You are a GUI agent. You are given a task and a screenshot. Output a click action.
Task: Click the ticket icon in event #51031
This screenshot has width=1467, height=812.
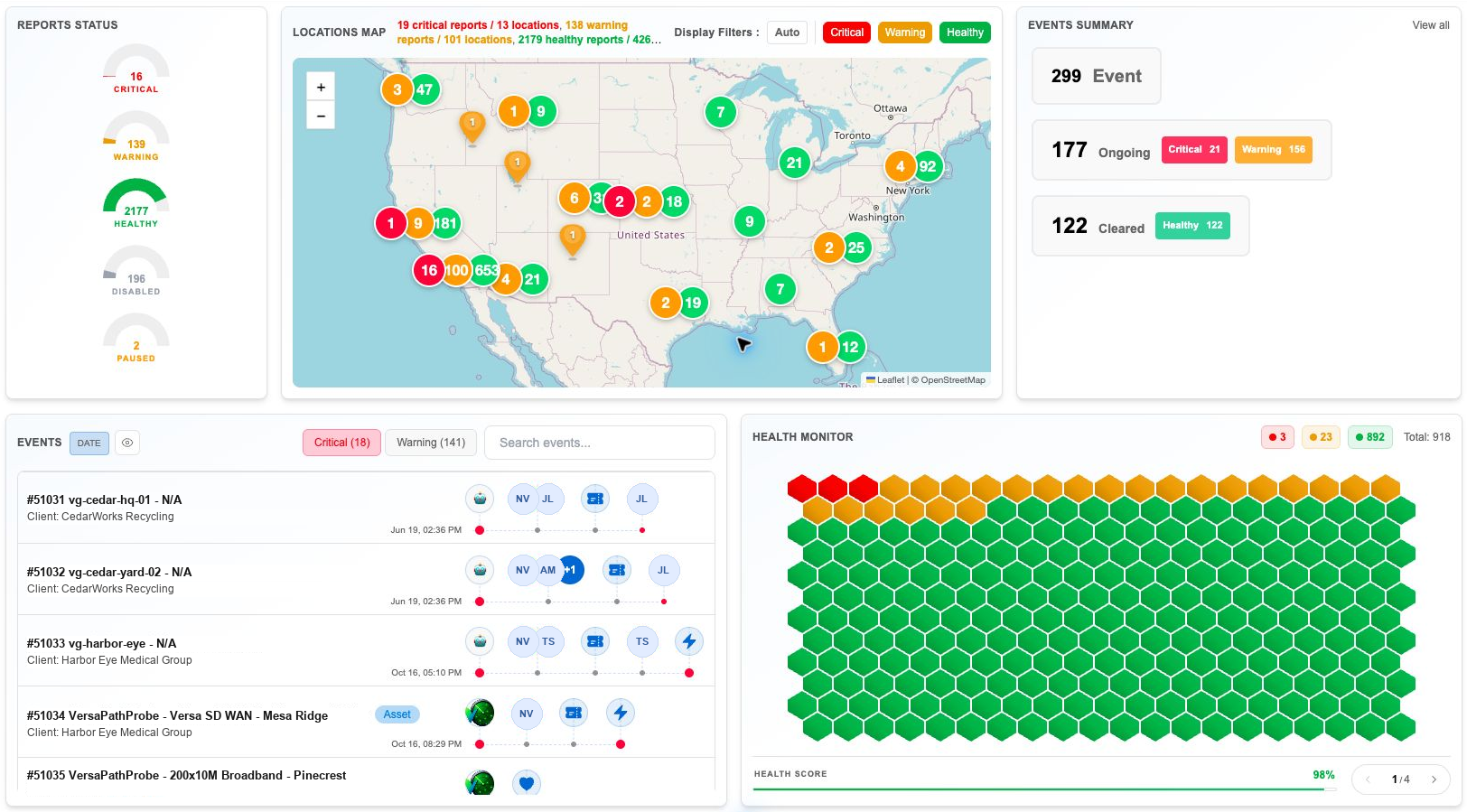pyautogui.click(x=595, y=499)
